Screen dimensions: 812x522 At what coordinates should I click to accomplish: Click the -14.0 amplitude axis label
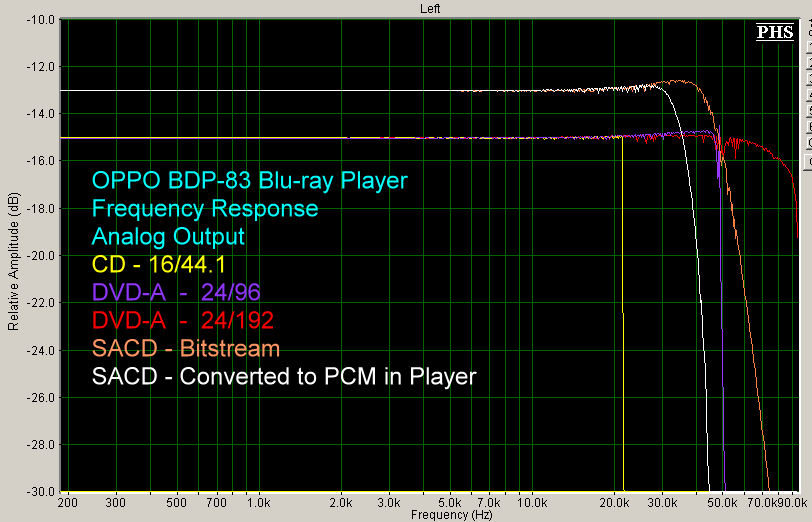40,114
